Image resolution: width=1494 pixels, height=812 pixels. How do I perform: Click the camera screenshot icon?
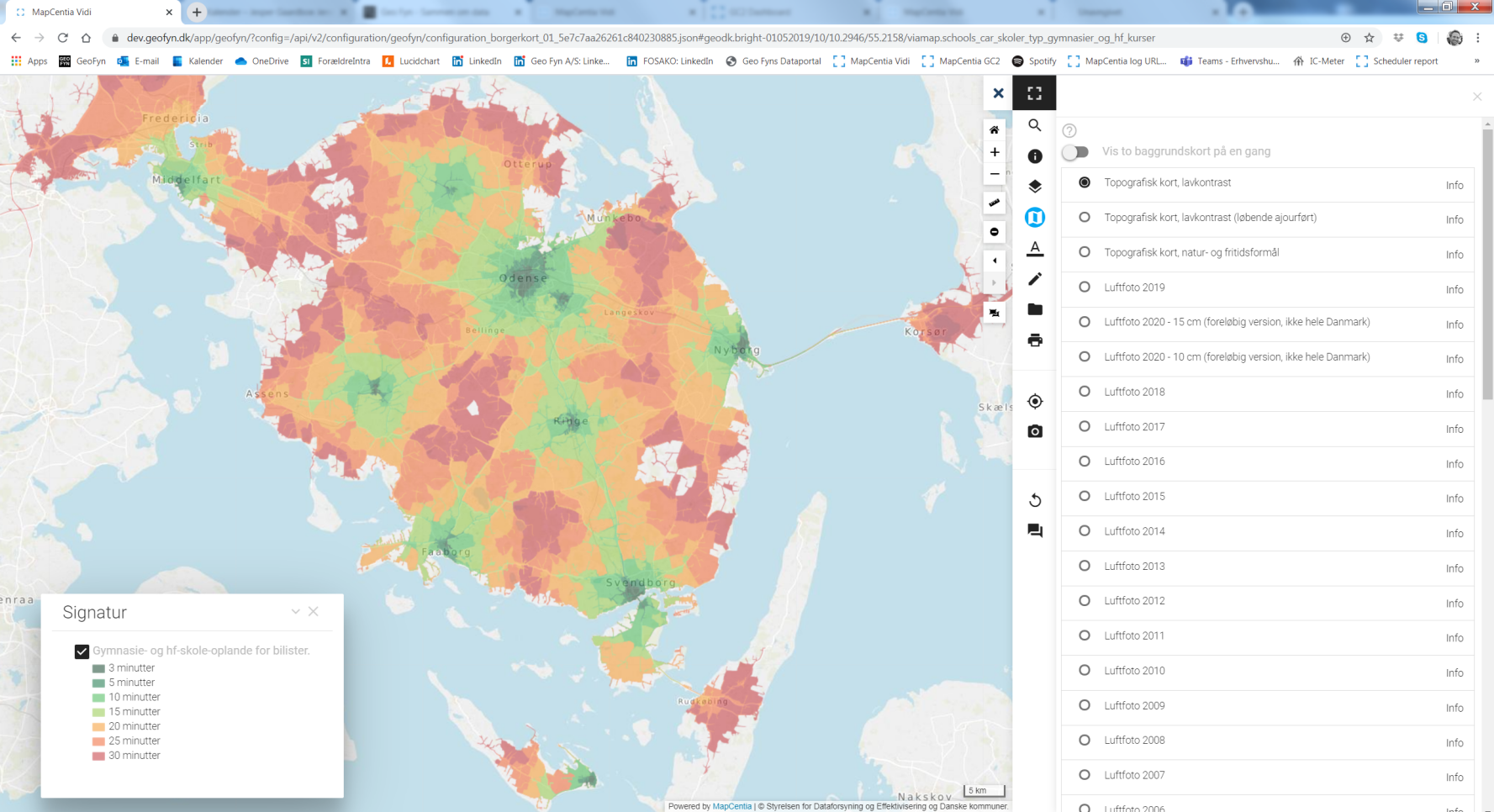1035,431
